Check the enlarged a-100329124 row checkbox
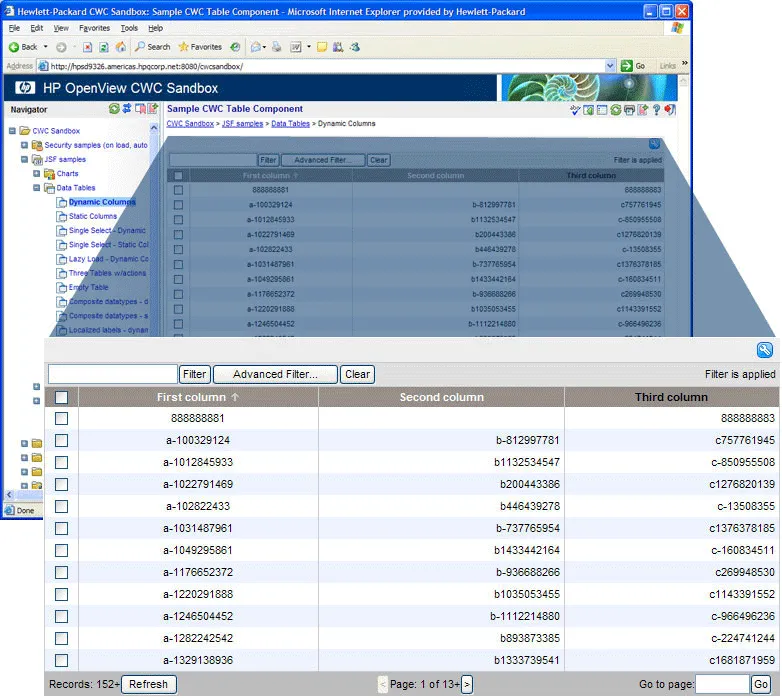 pyautogui.click(x=61, y=441)
